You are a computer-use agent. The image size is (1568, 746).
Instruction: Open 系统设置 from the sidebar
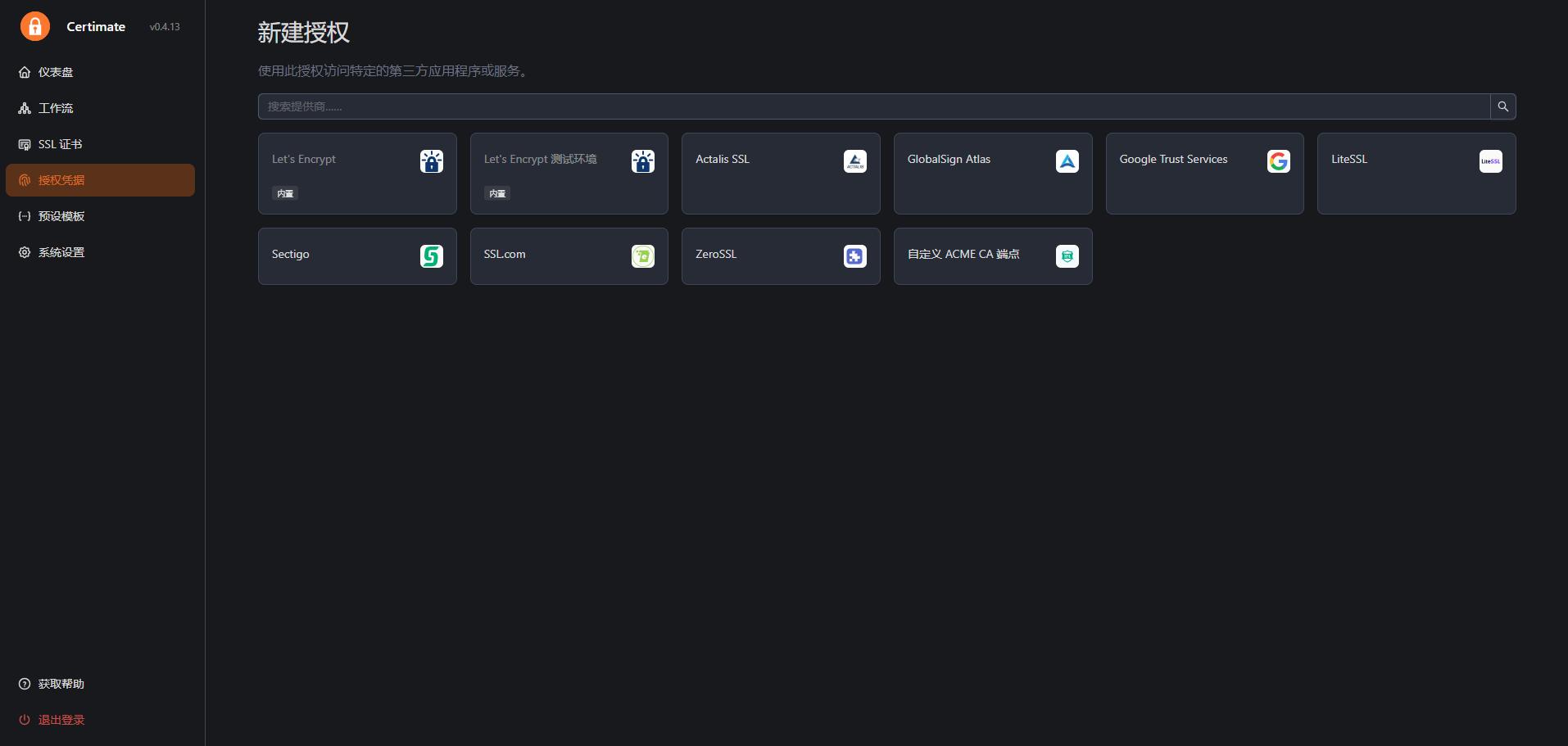[100, 252]
